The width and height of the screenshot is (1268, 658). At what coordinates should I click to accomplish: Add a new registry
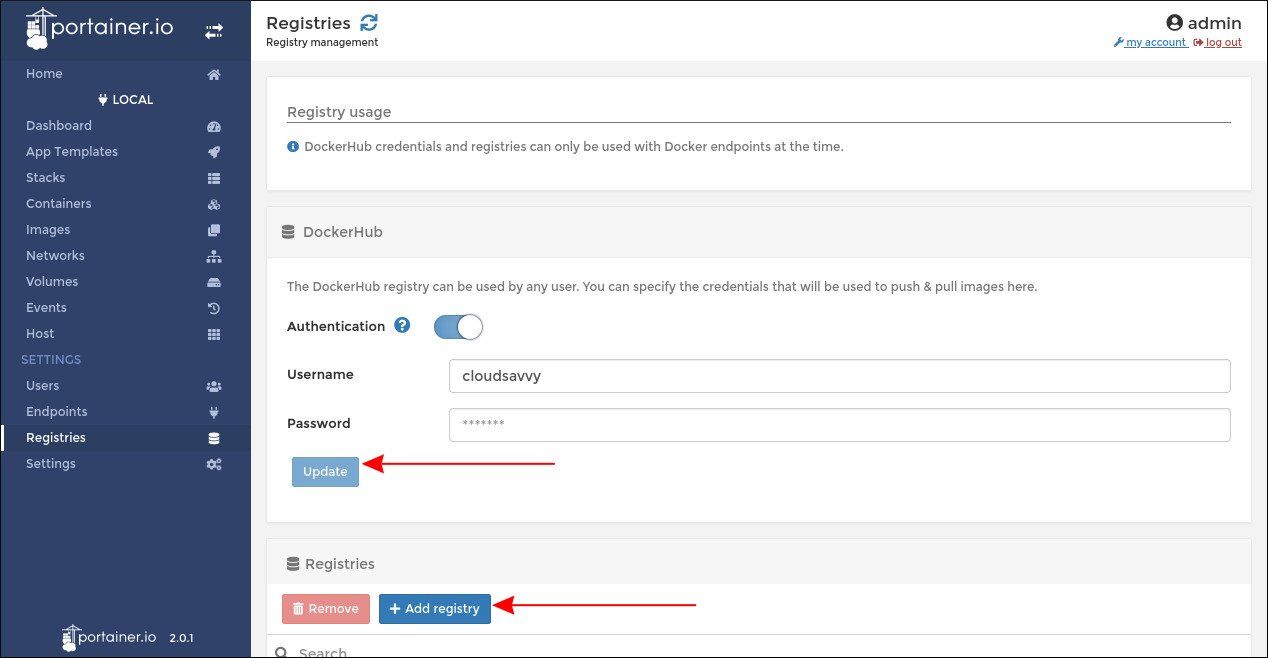435,608
